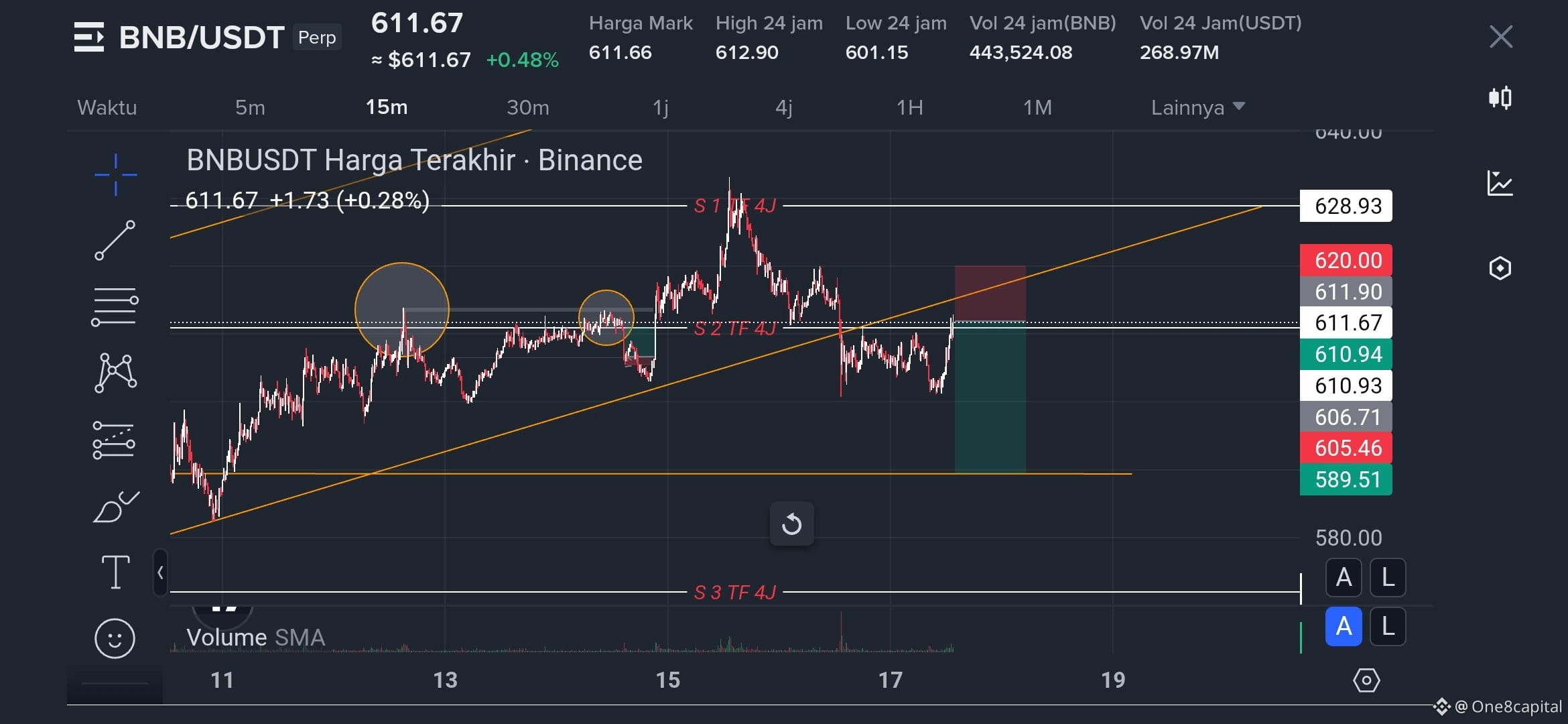Viewport: 1568px width, 724px height.
Task: Click the gray 606.71 price label
Action: click(1346, 417)
